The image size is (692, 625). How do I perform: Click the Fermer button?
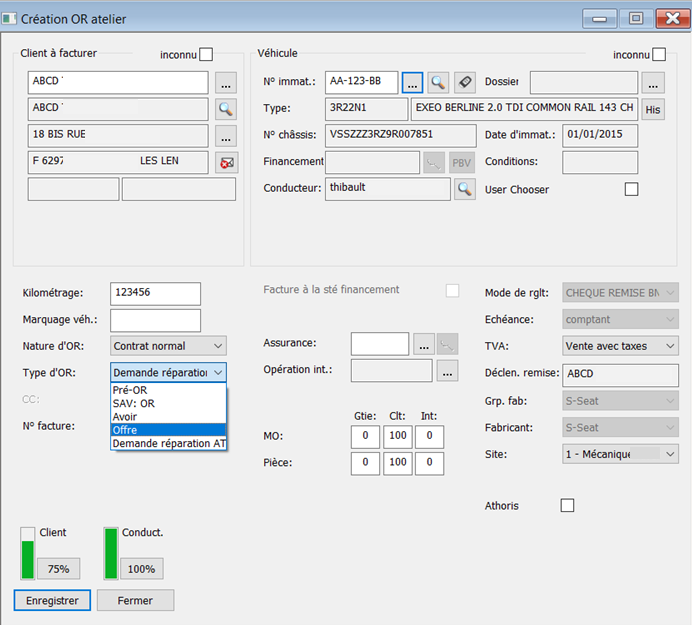click(x=135, y=600)
